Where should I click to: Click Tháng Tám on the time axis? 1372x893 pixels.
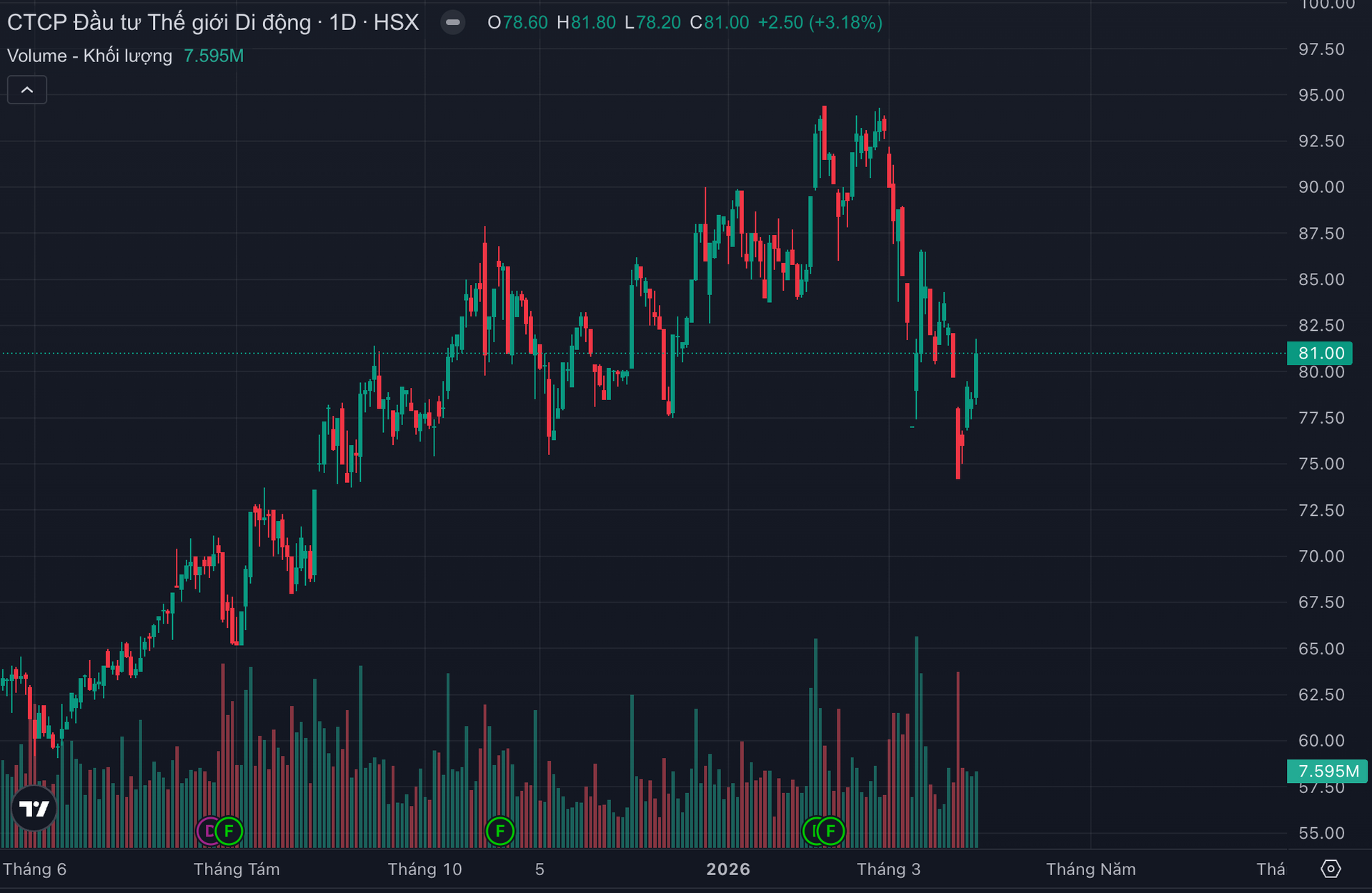tap(237, 869)
